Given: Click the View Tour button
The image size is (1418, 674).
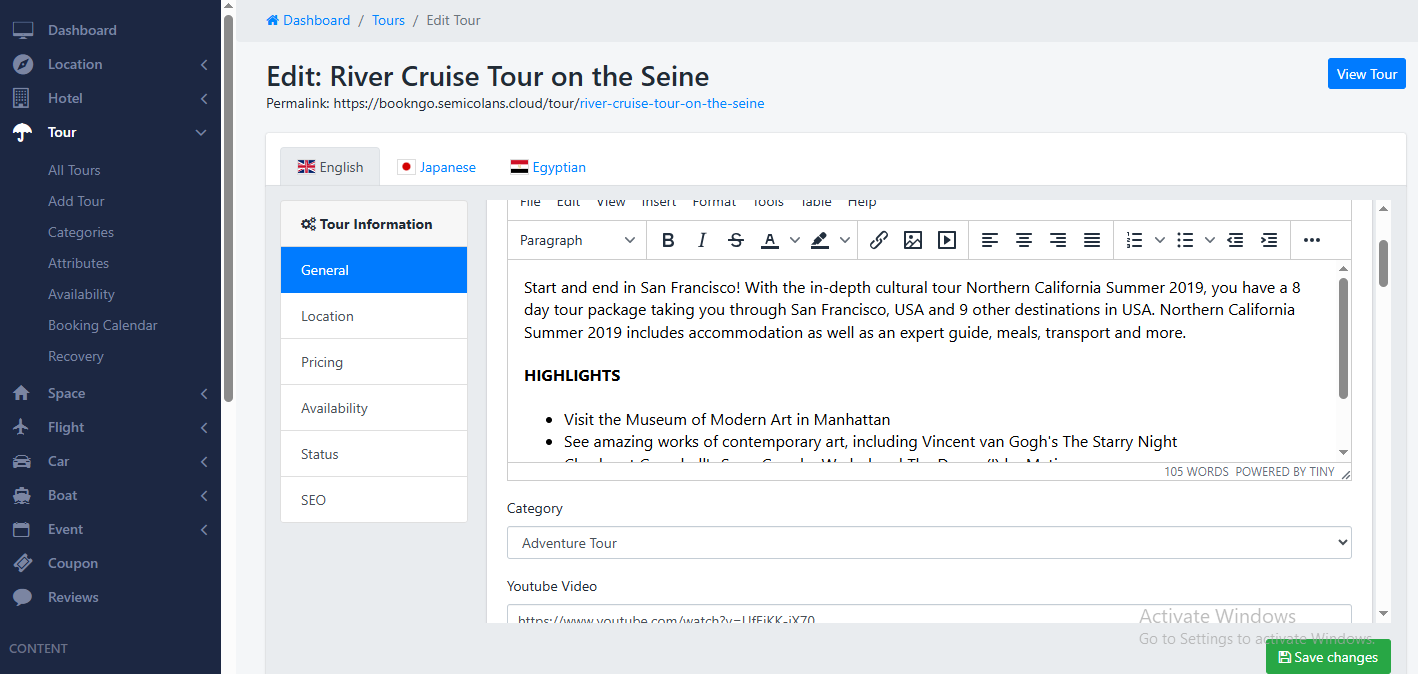Looking at the screenshot, I should [x=1367, y=74].
